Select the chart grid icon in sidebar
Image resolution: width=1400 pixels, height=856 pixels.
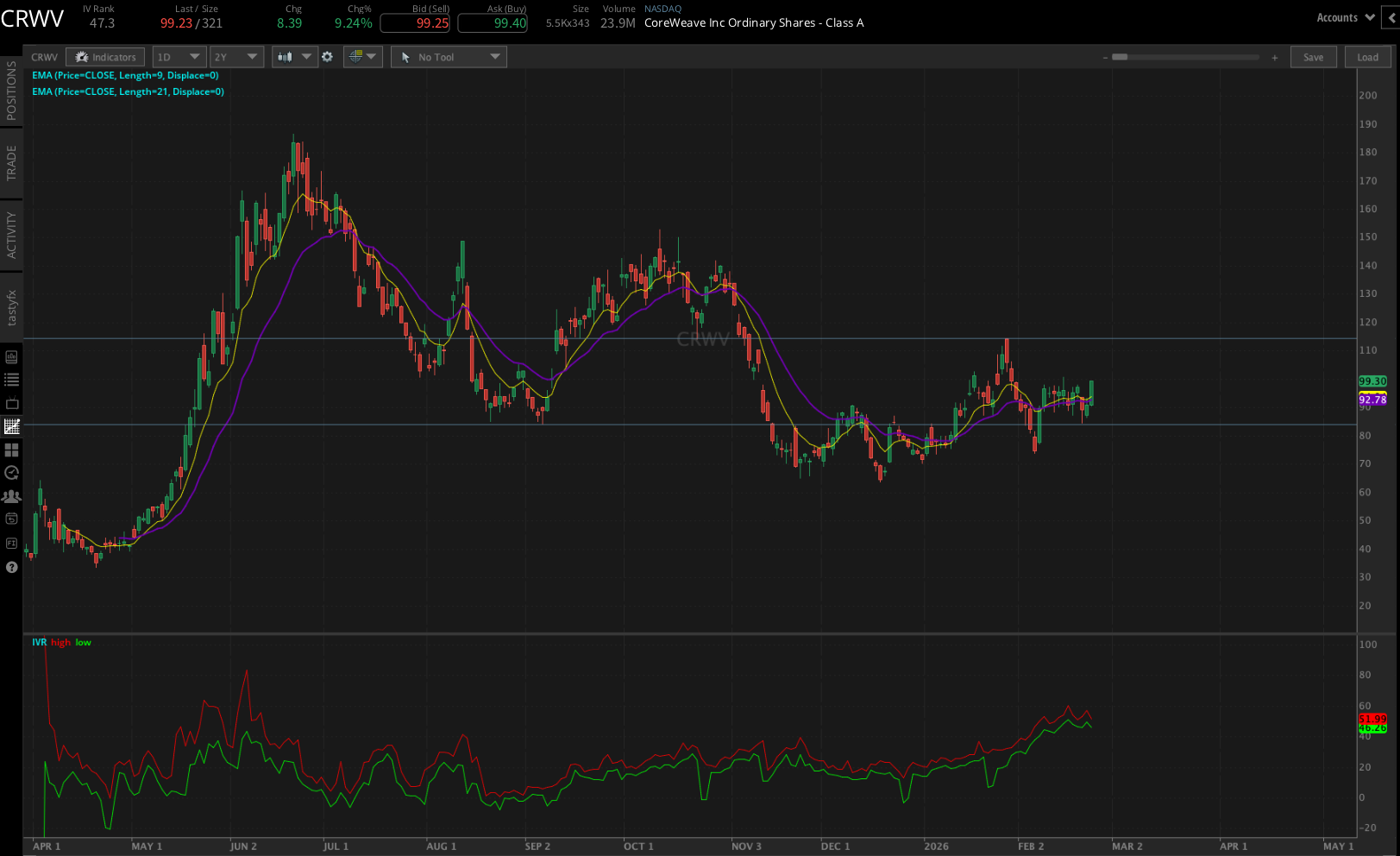pos(11,426)
